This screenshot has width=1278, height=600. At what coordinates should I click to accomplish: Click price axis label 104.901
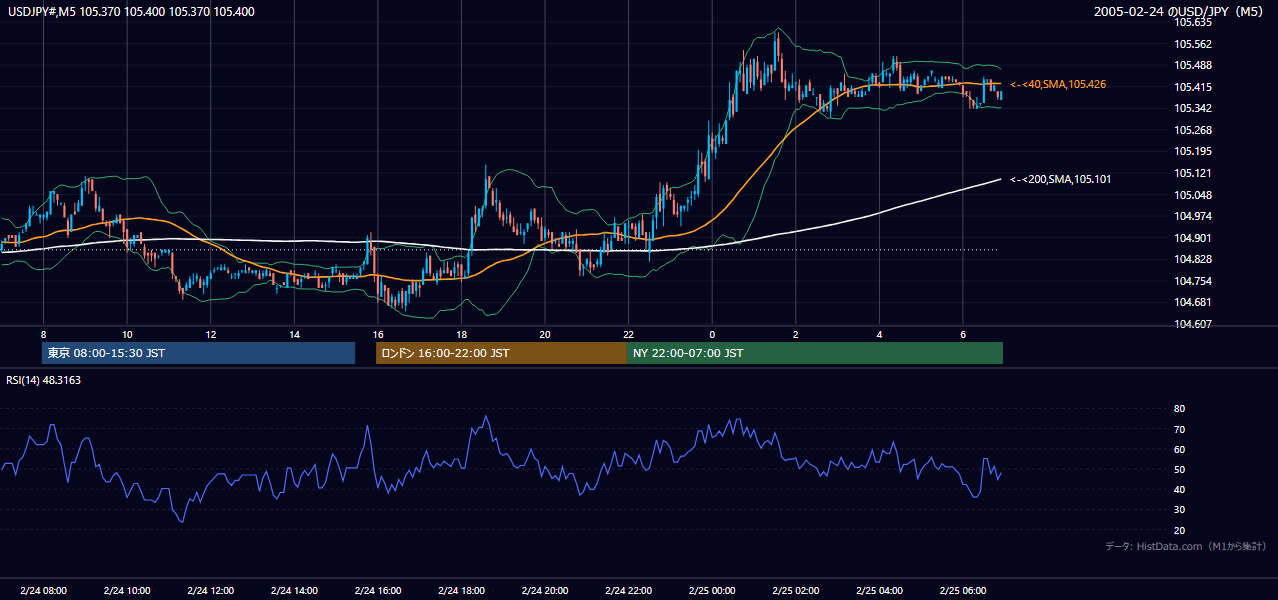pyautogui.click(x=1194, y=238)
